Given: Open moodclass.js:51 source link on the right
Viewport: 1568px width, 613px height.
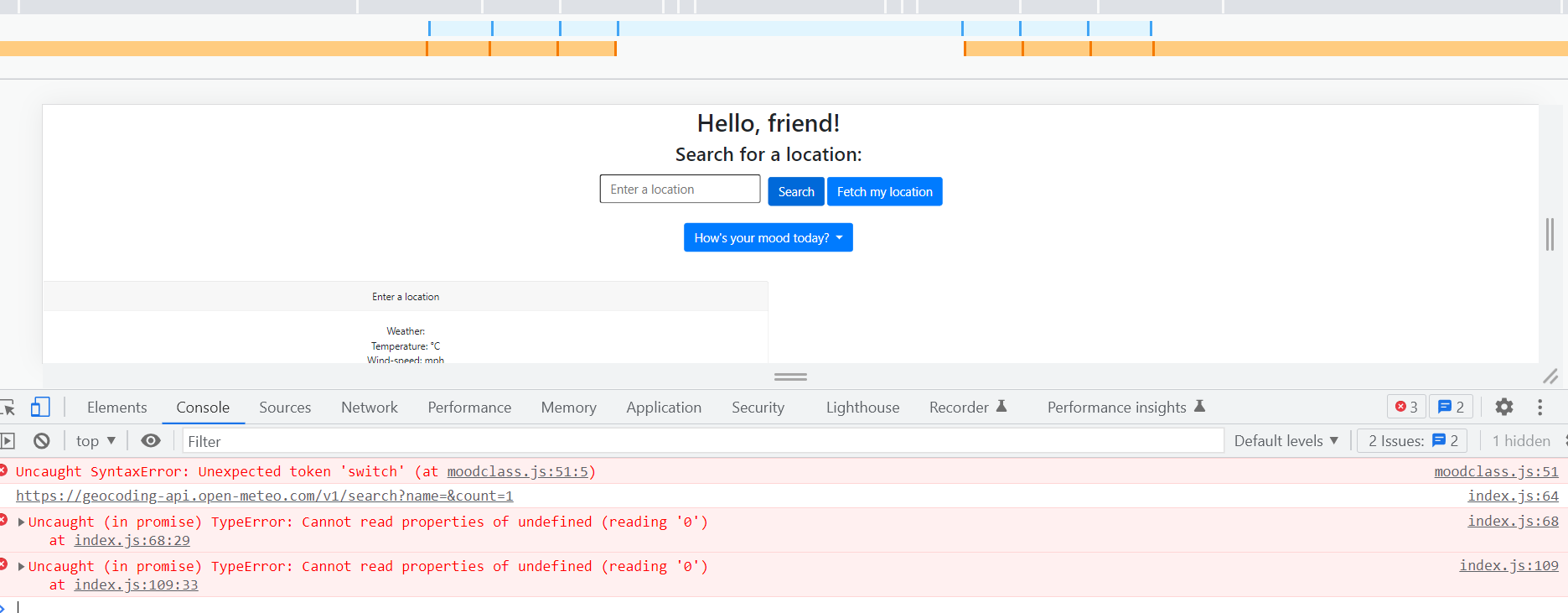Looking at the screenshot, I should 1497,471.
